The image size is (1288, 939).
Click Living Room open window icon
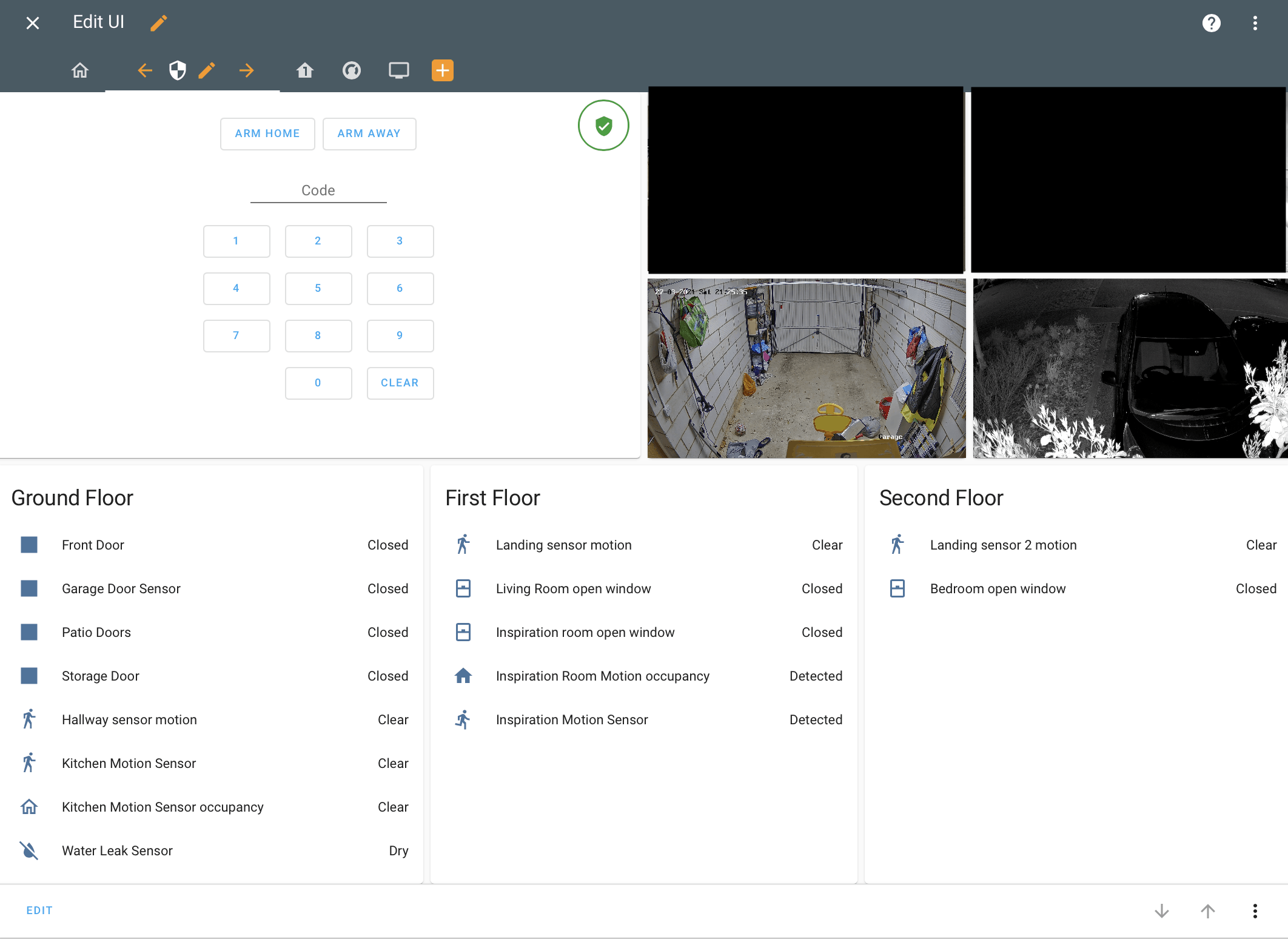pos(463,588)
